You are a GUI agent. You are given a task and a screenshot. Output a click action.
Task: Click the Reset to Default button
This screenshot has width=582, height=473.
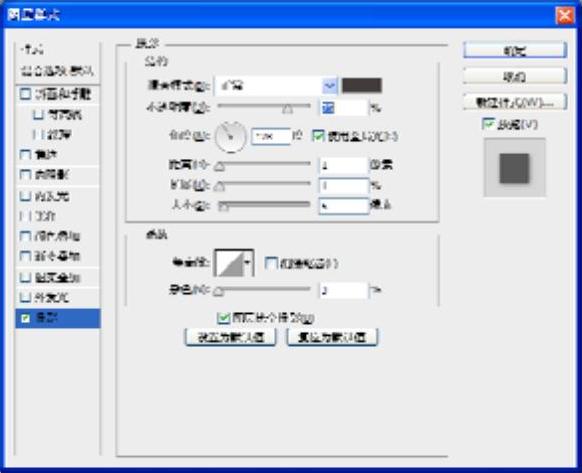click(x=333, y=337)
